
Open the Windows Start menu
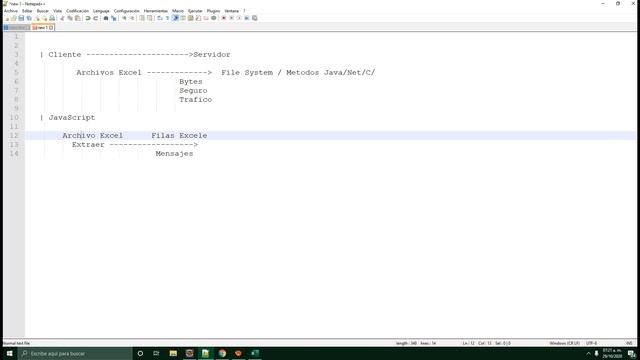coord(9,353)
